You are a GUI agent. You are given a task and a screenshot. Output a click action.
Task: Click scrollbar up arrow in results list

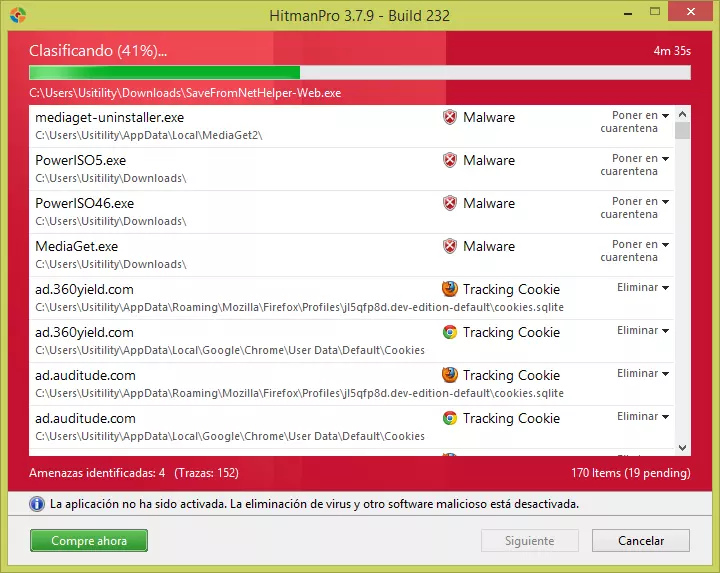[682, 114]
